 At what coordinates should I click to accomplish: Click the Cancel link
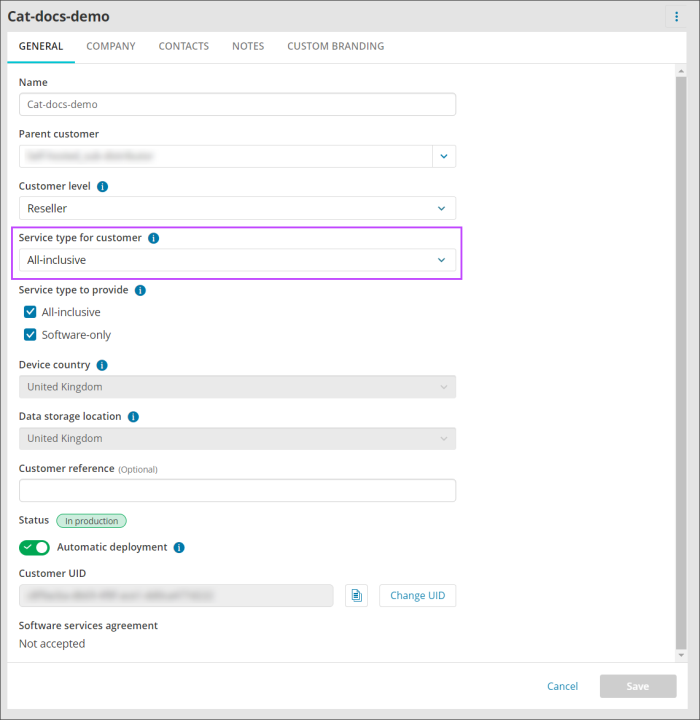click(x=562, y=686)
